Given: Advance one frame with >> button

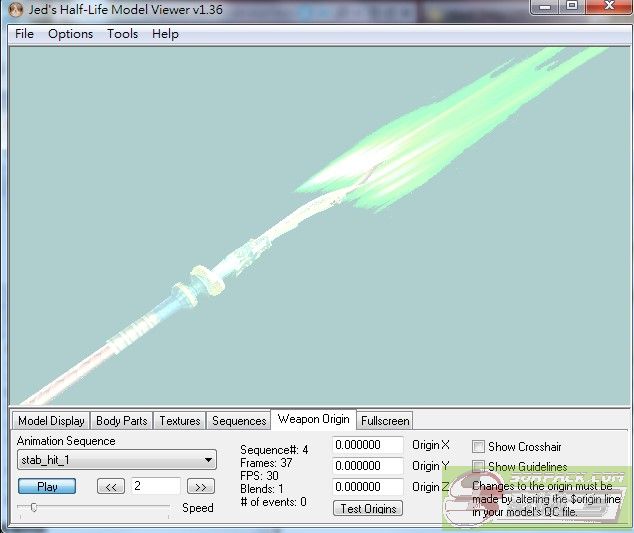Looking at the screenshot, I should pyautogui.click(x=201, y=487).
